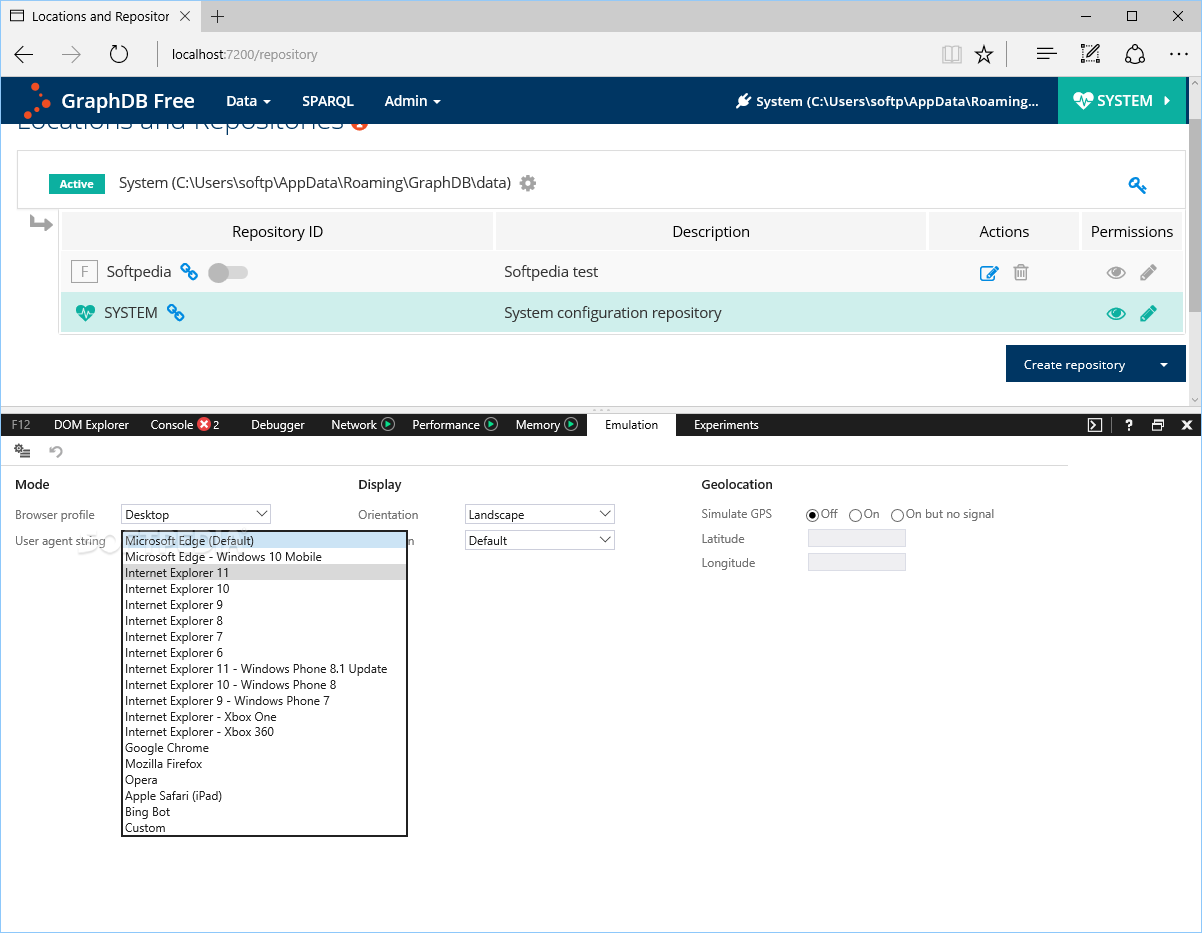Expand the SYSTEM repository selector
This screenshot has width=1202, height=933.
click(1123, 101)
